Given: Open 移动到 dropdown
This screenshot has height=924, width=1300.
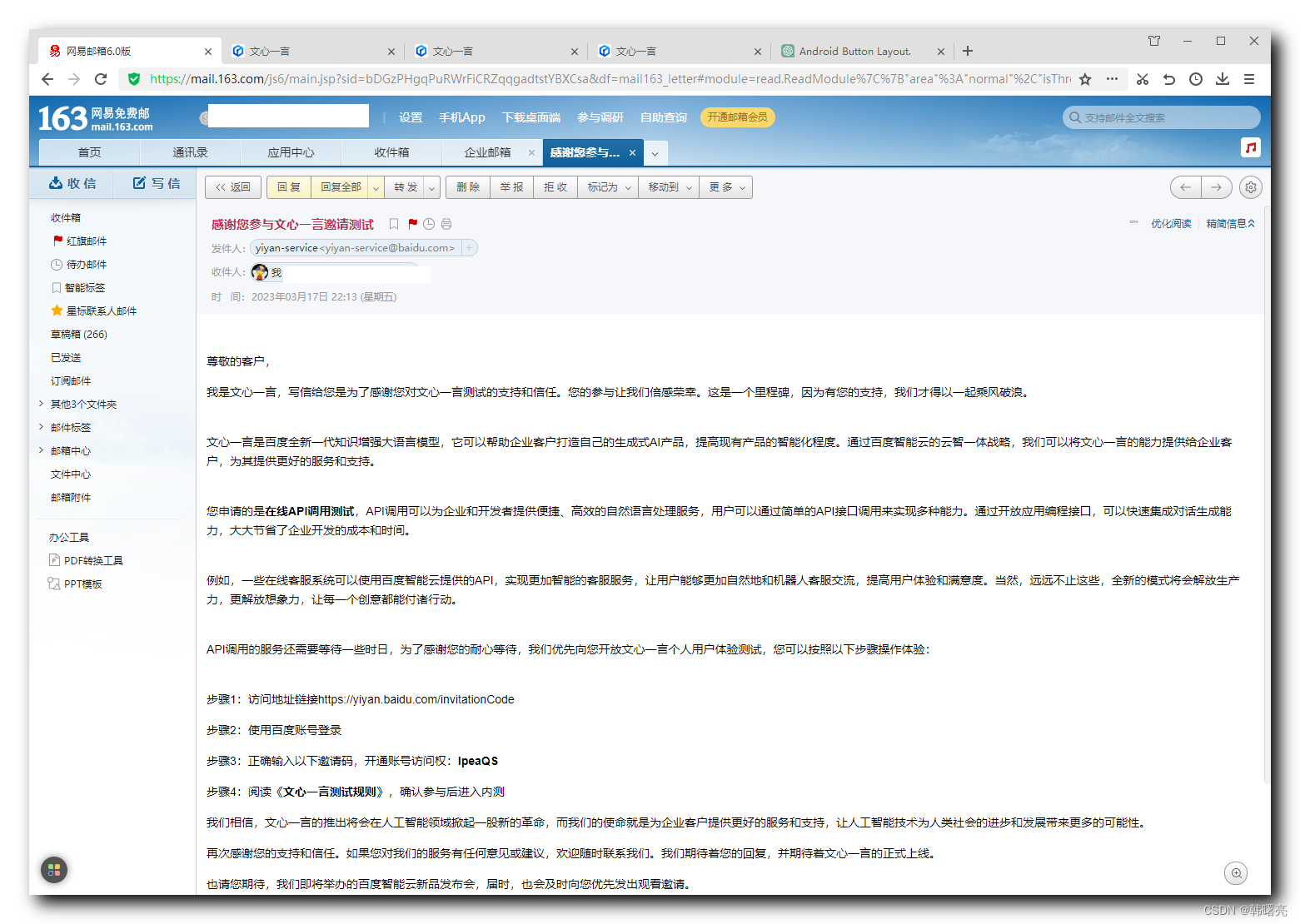Looking at the screenshot, I should (669, 187).
